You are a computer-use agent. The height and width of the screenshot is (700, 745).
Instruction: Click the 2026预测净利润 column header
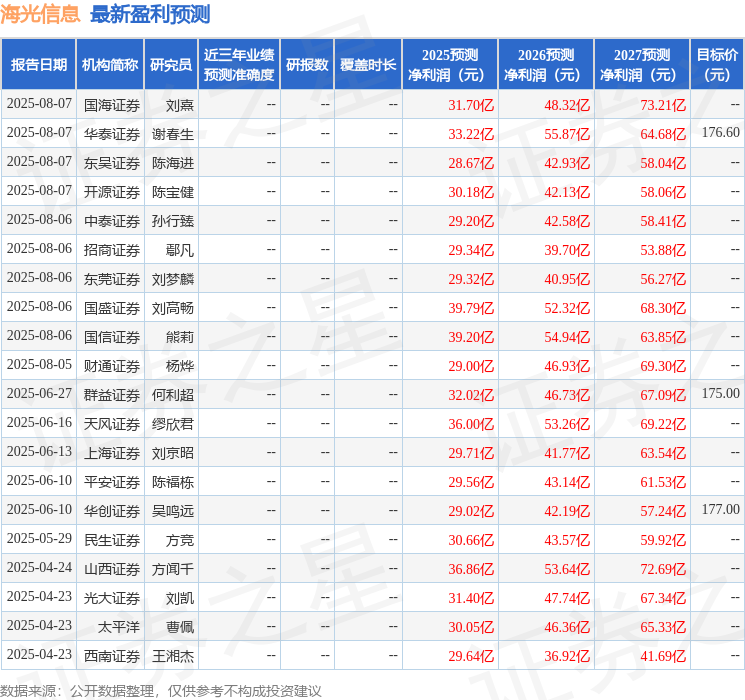[545, 65]
